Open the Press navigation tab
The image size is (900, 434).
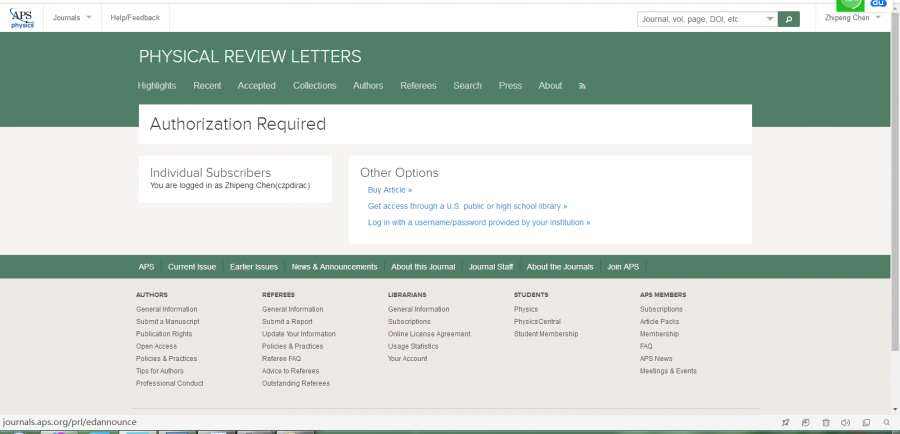click(510, 86)
